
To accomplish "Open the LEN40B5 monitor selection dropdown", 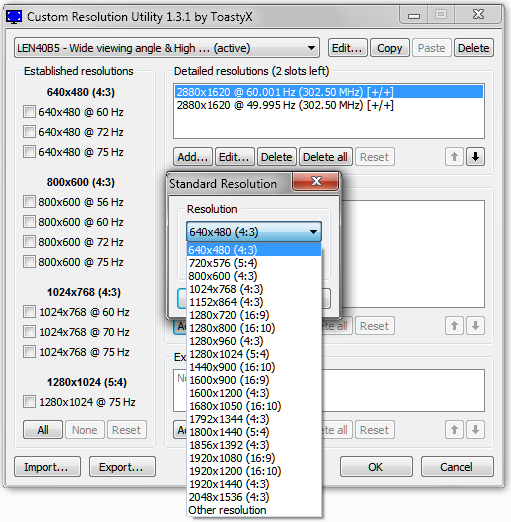I will tap(167, 48).
